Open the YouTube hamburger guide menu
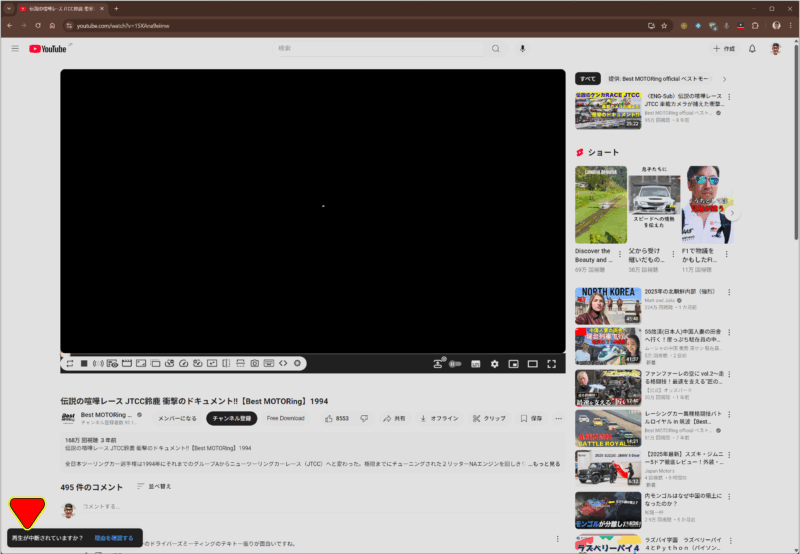 15,48
